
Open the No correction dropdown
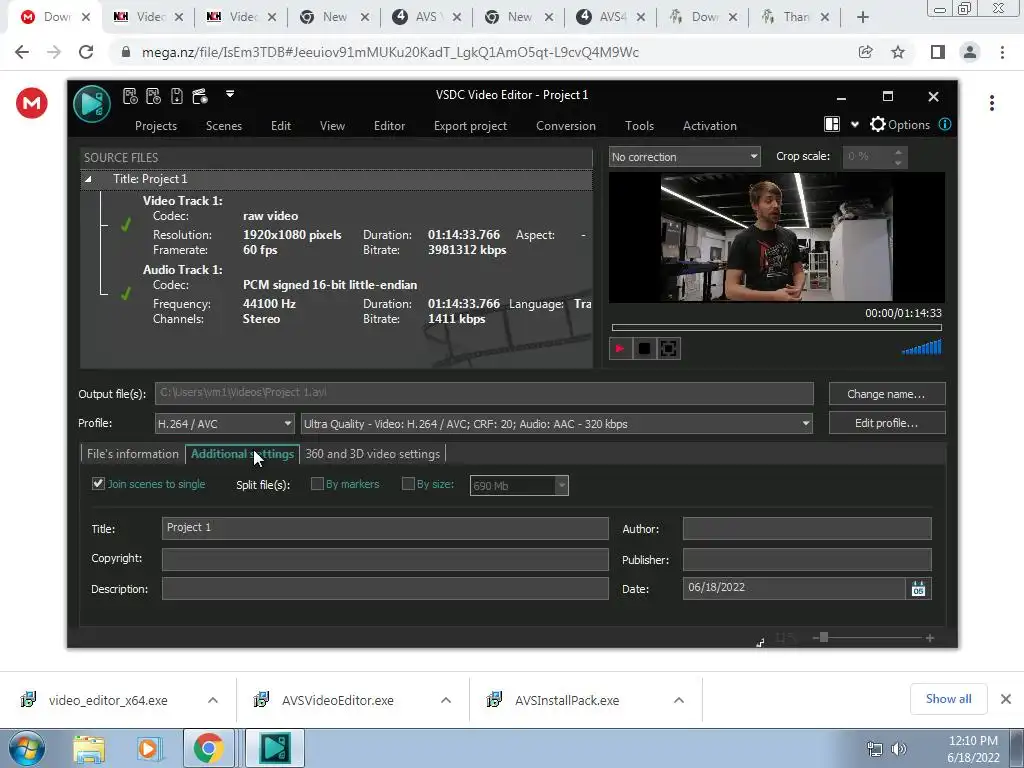(x=684, y=157)
